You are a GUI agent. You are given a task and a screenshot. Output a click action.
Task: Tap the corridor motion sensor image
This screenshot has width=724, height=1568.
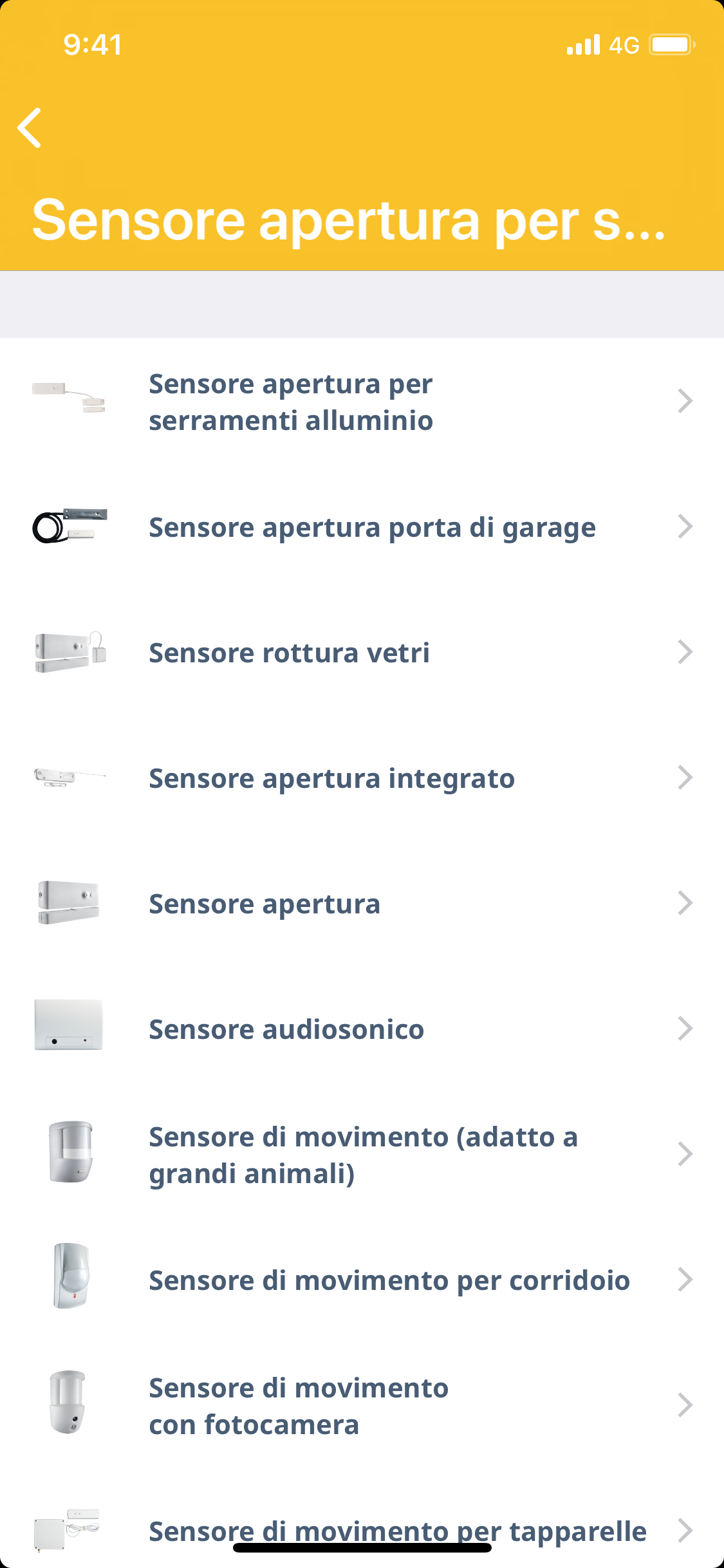pyautogui.click(x=71, y=1276)
